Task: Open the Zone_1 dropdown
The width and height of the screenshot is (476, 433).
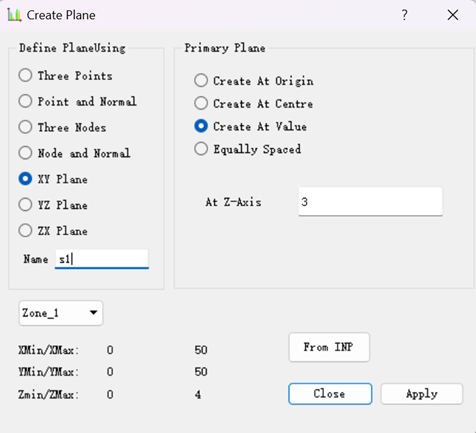Action: point(61,313)
